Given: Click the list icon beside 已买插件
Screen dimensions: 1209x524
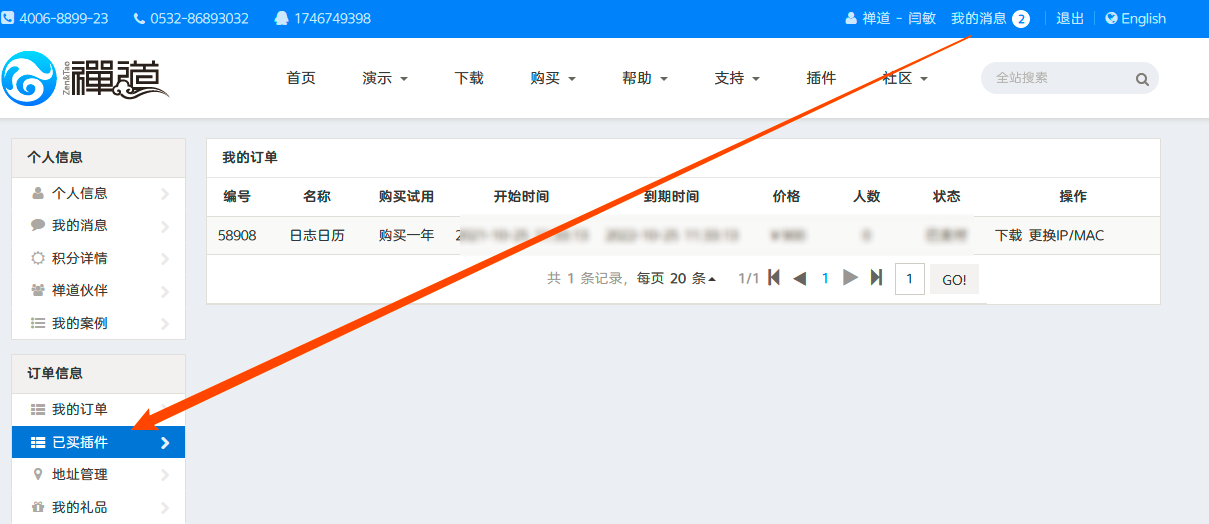Looking at the screenshot, I should pyautogui.click(x=38, y=442).
